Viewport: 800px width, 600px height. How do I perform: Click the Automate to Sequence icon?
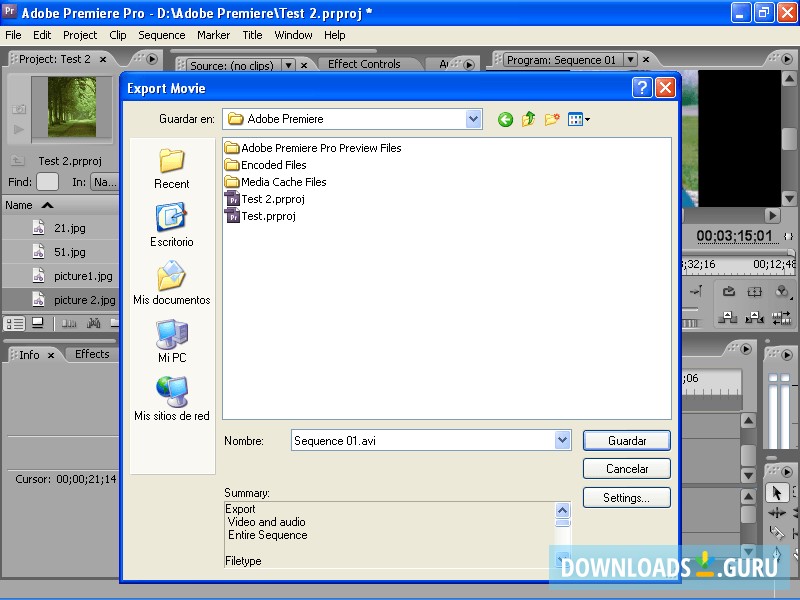pyautogui.click(x=69, y=323)
